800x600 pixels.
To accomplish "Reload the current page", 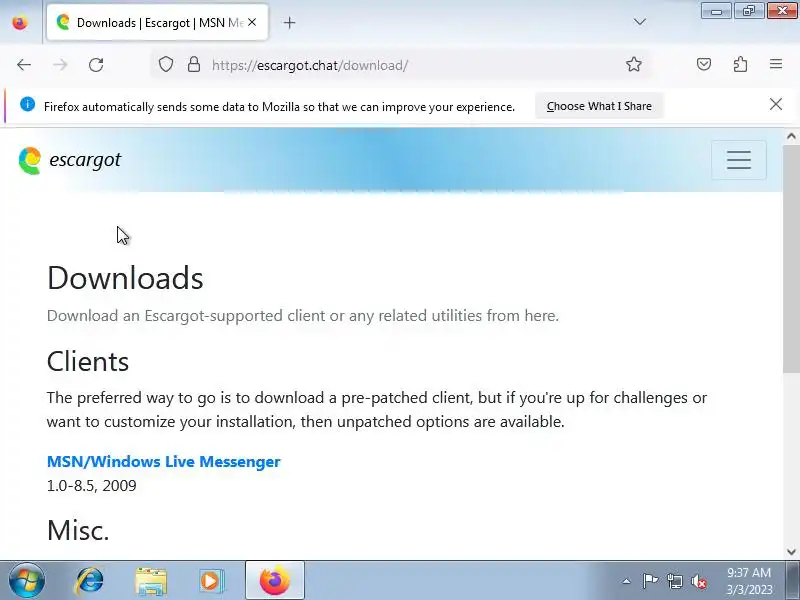I will [x=96, y=65].
